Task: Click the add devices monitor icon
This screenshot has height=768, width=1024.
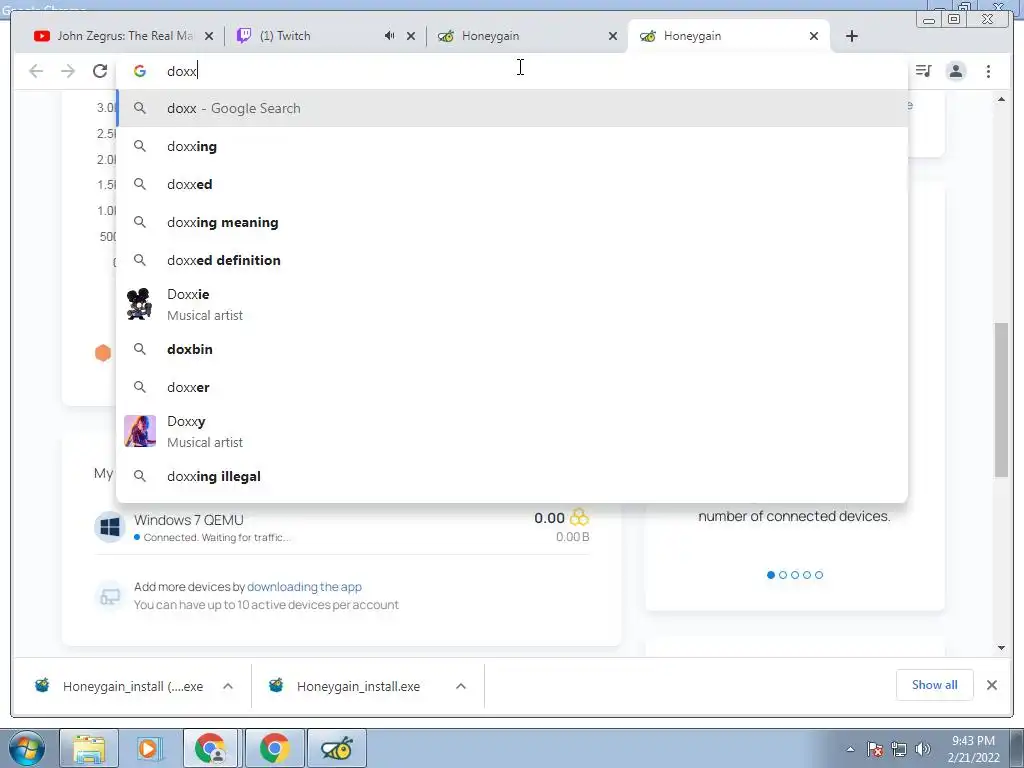Action: tap(110, 596)
